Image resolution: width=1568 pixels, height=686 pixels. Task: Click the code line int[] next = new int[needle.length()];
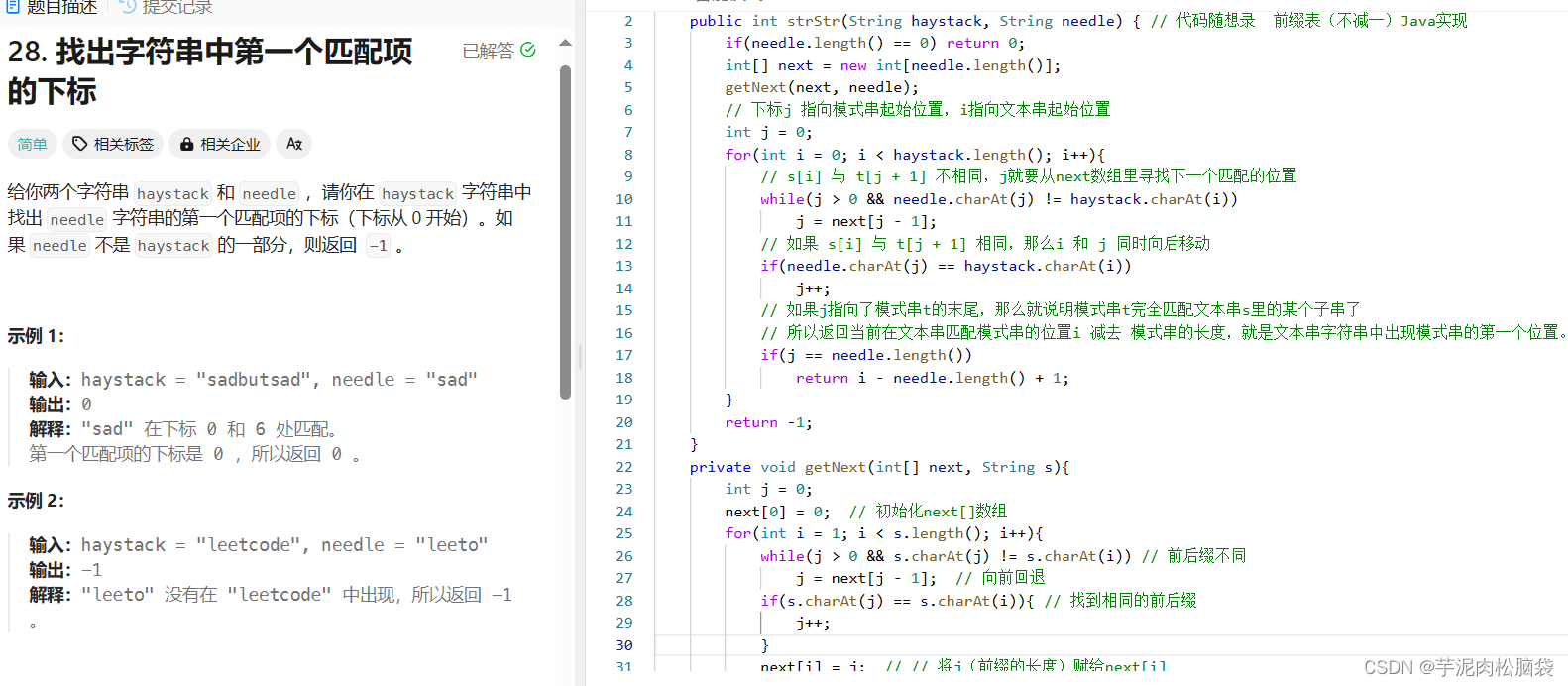[x=893, y=65]
